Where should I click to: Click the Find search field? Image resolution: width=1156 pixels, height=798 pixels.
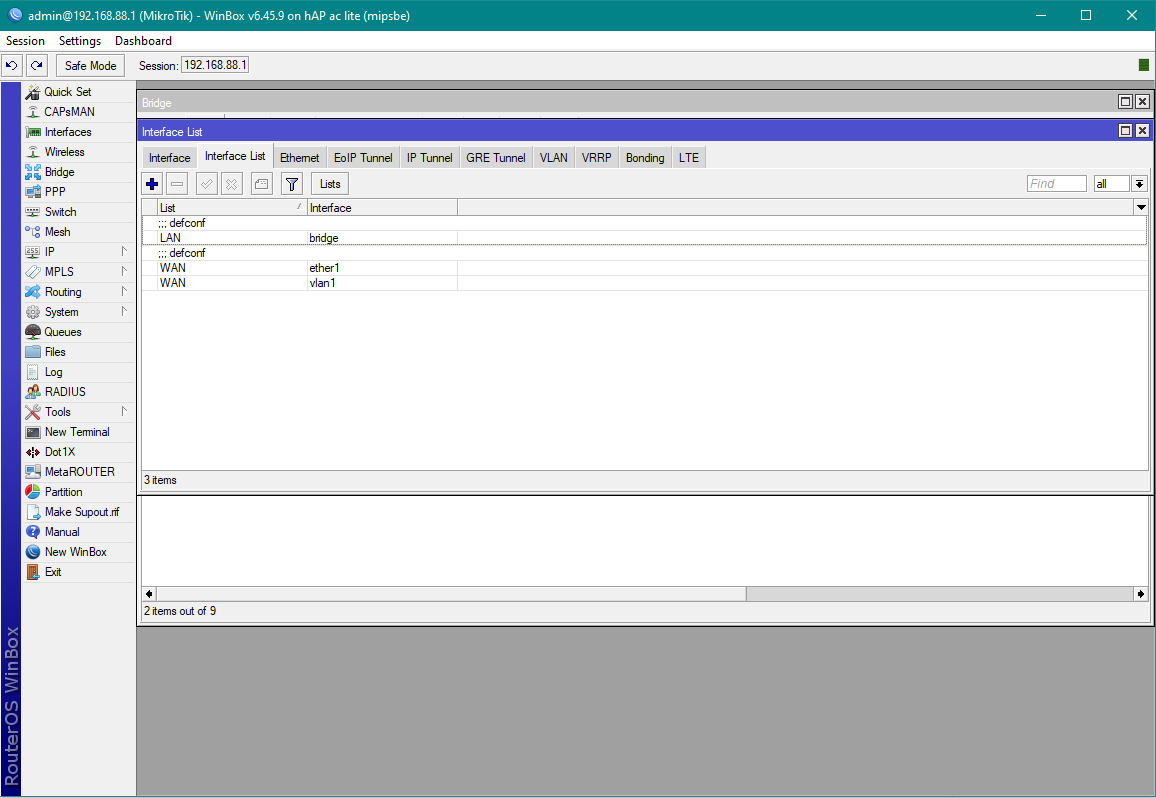(x=1056, y=184)
